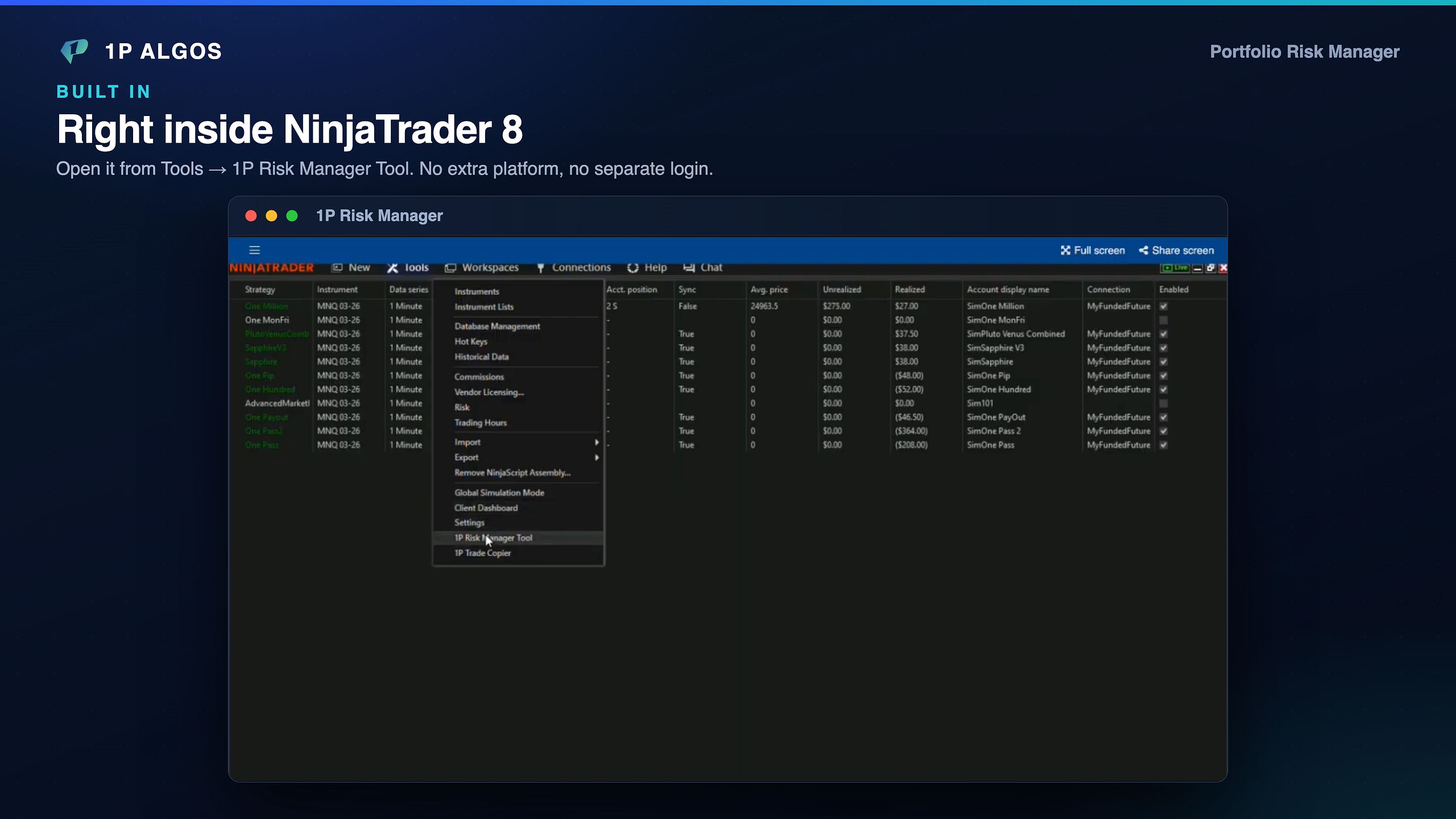Click the New window icon in NinjaTrader

(337, 268)
